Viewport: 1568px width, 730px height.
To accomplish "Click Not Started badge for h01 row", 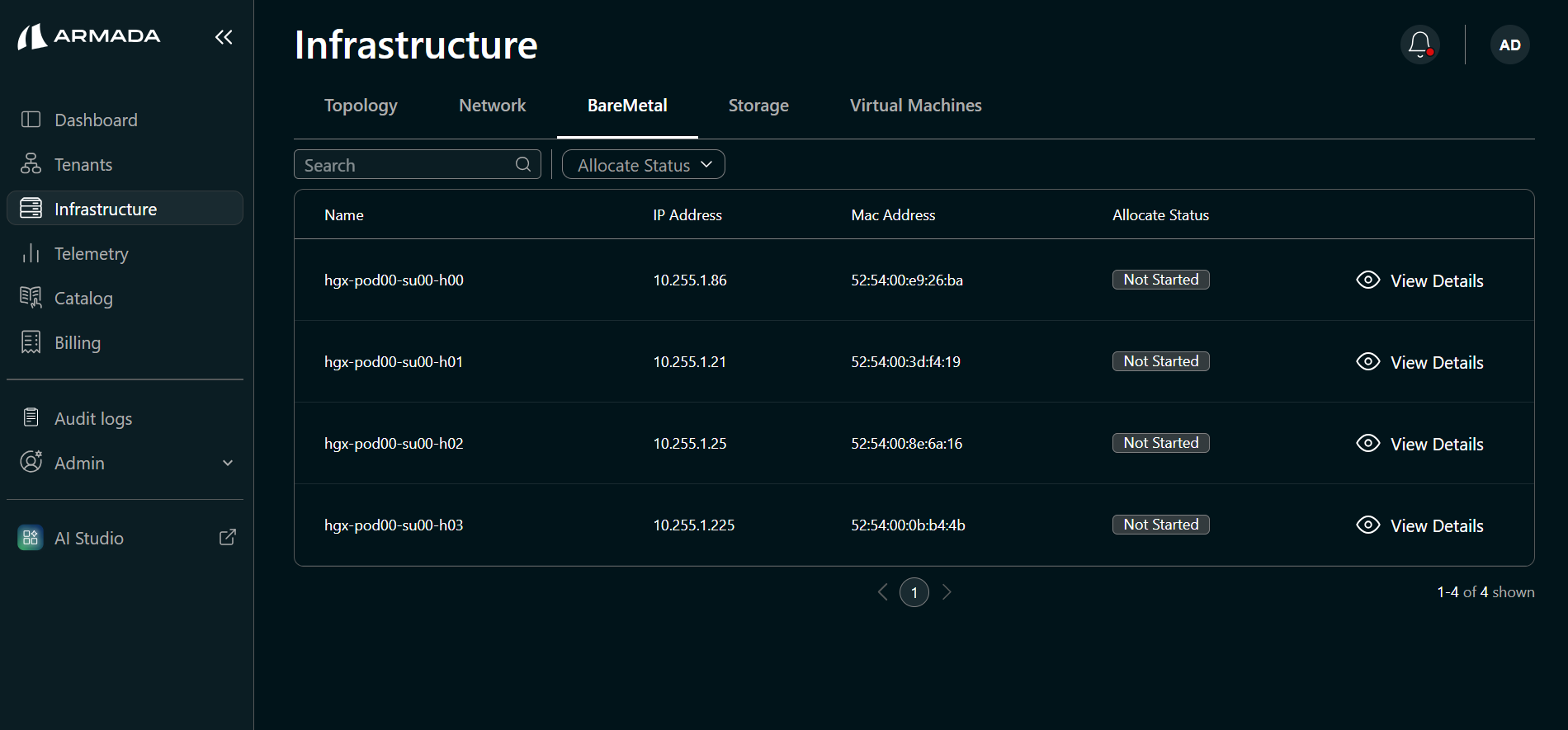I will coord(1161,361).
